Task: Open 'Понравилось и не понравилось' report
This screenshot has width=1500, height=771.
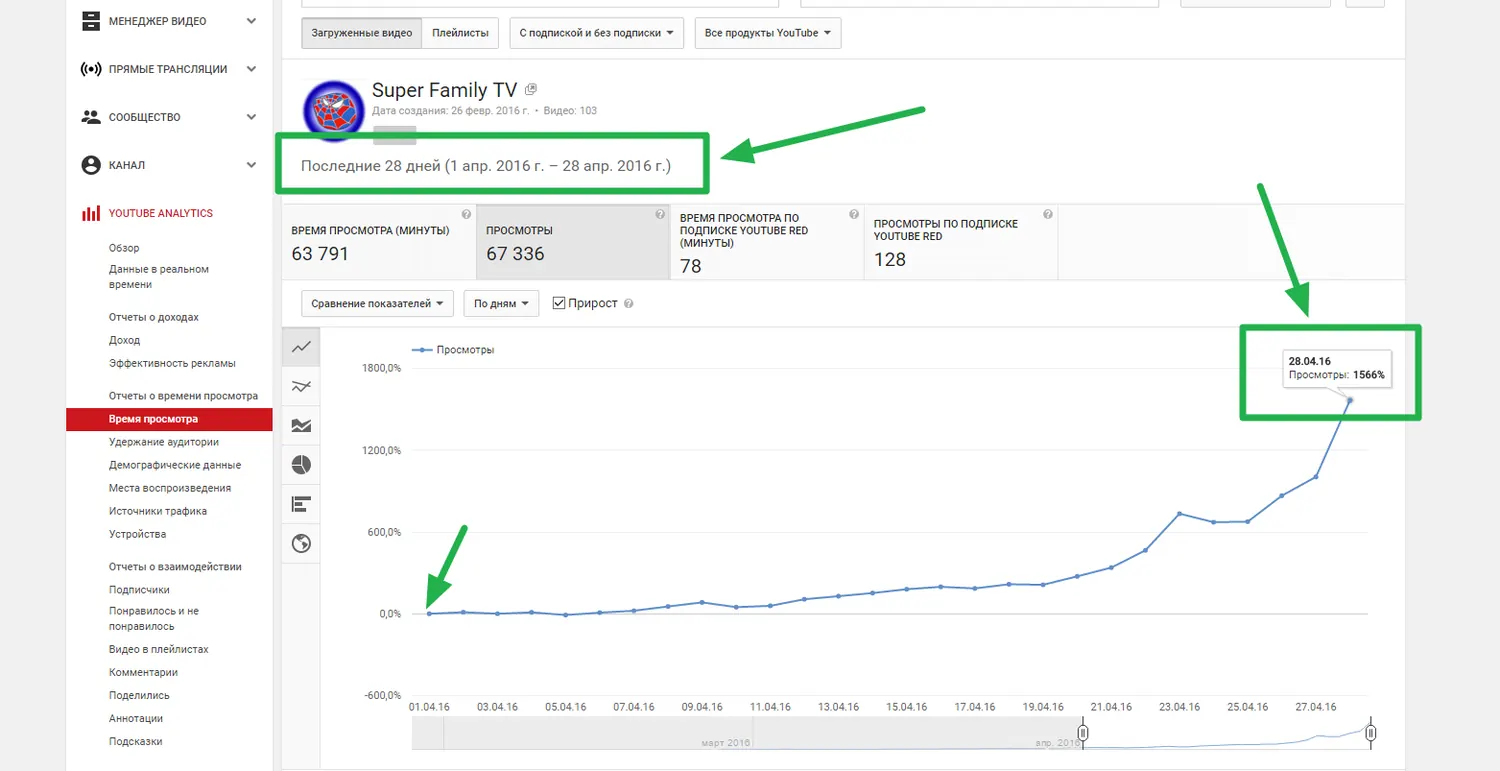Action: 154,618
